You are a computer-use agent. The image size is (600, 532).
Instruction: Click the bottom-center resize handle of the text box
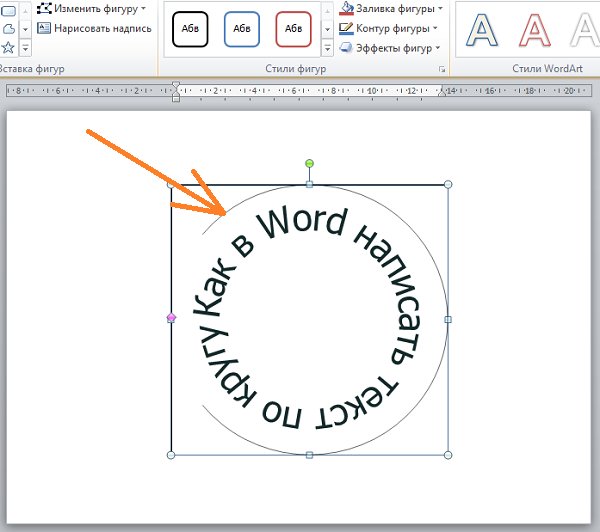click(309, 455)
